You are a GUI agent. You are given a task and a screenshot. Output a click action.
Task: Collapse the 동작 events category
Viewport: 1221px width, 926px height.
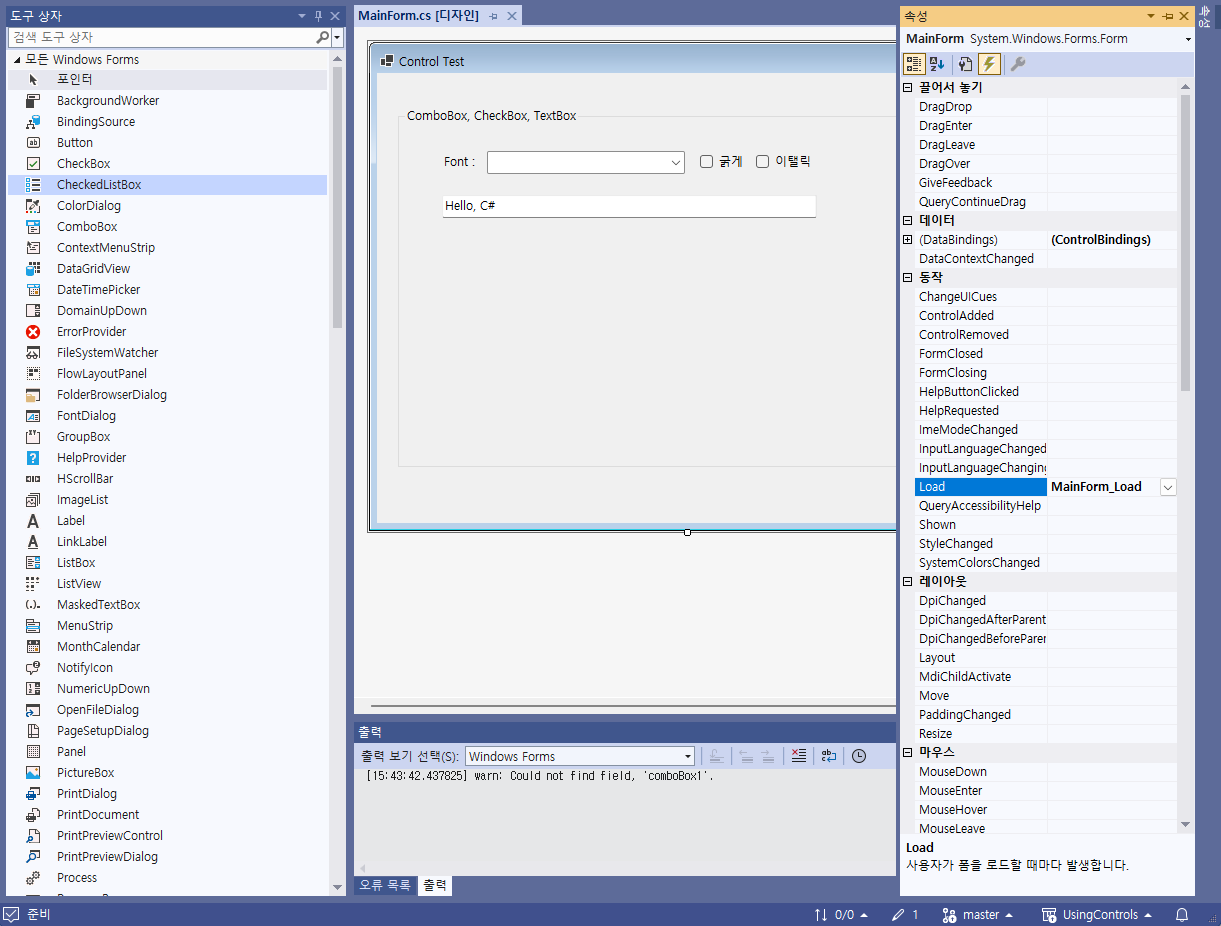[x=907, y=277]
